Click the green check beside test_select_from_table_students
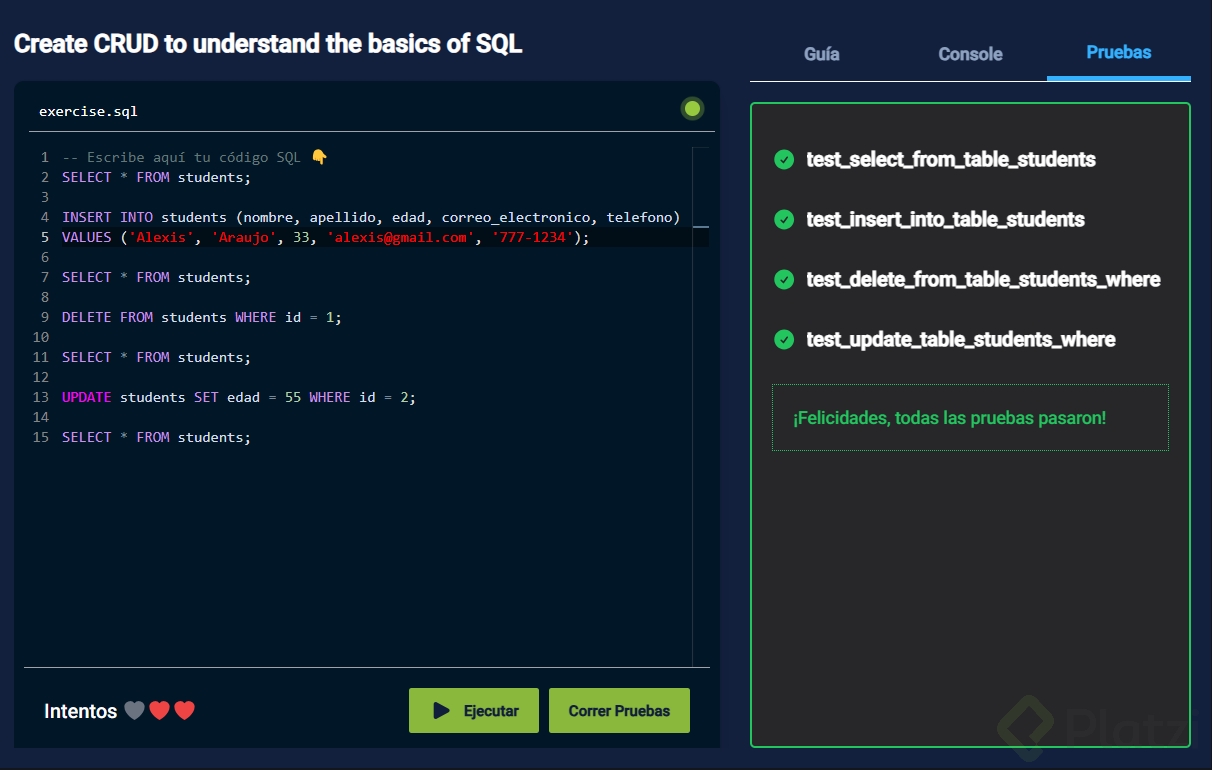This screenshot has width=1212, height=770. coord(784,160)
